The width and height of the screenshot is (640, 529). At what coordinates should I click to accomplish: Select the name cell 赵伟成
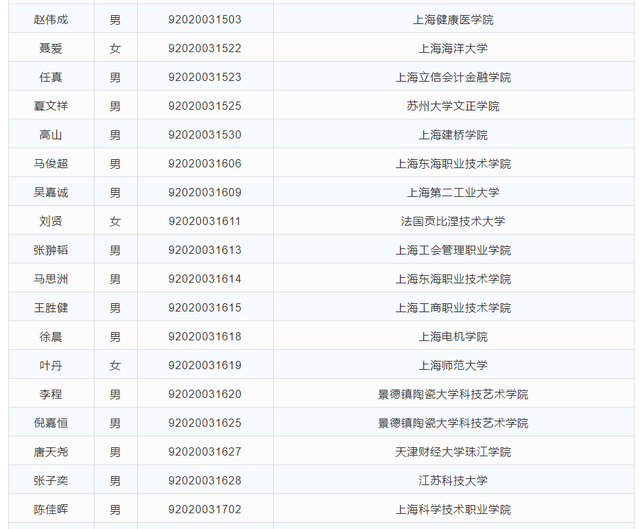(x=51, y=20)
